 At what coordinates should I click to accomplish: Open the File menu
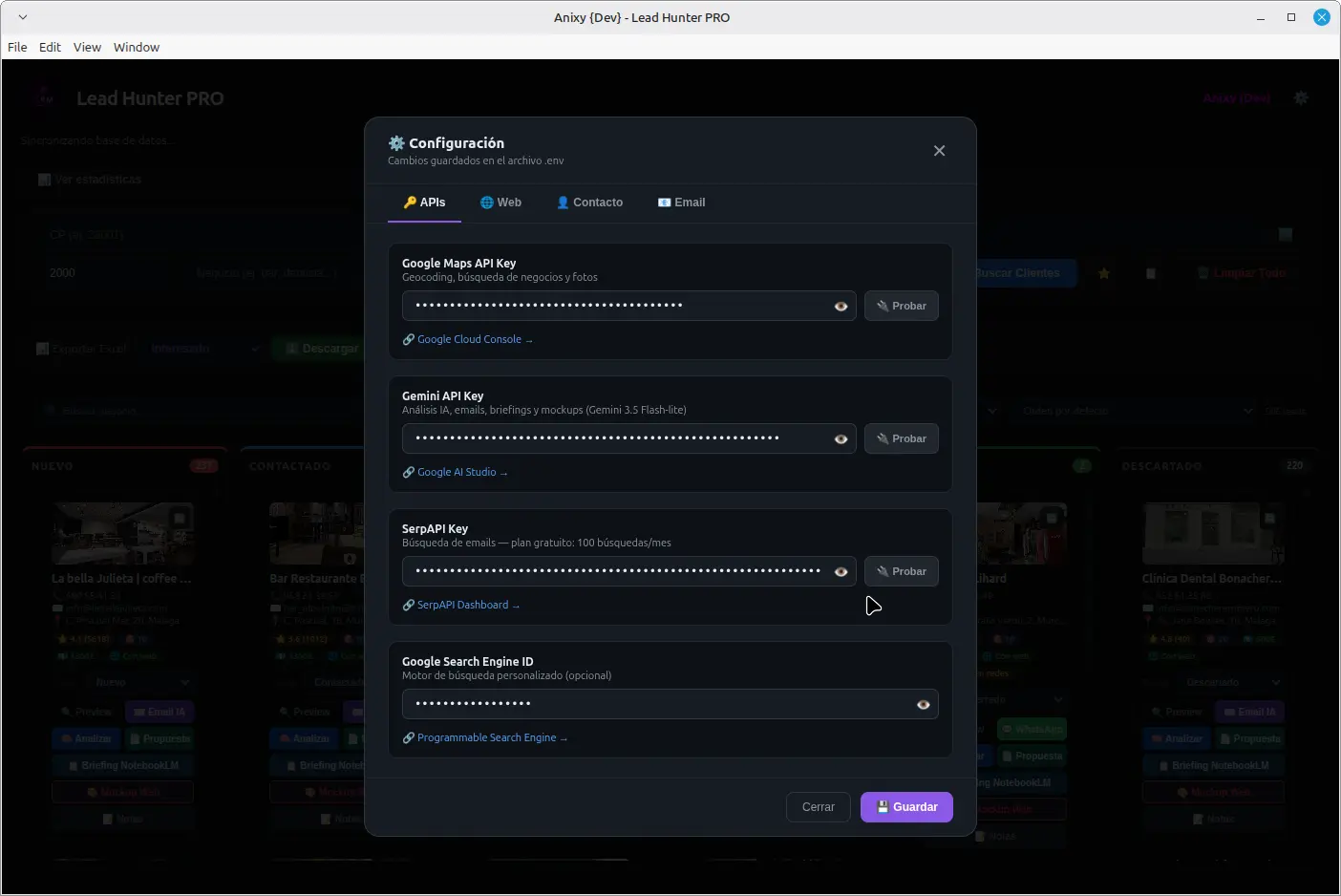(17, 47)
